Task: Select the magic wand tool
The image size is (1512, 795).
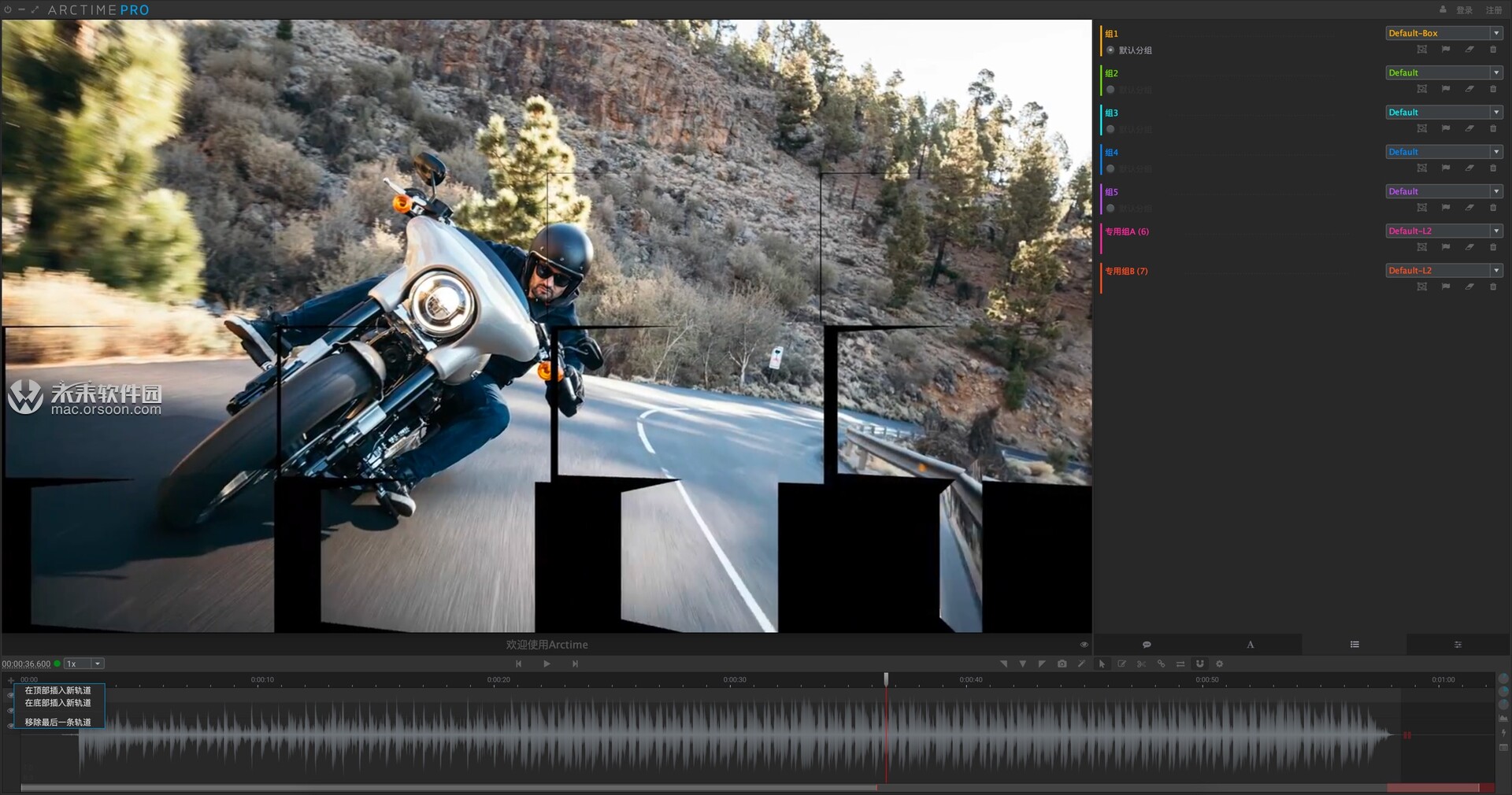Action: [x=1081, y=664]
